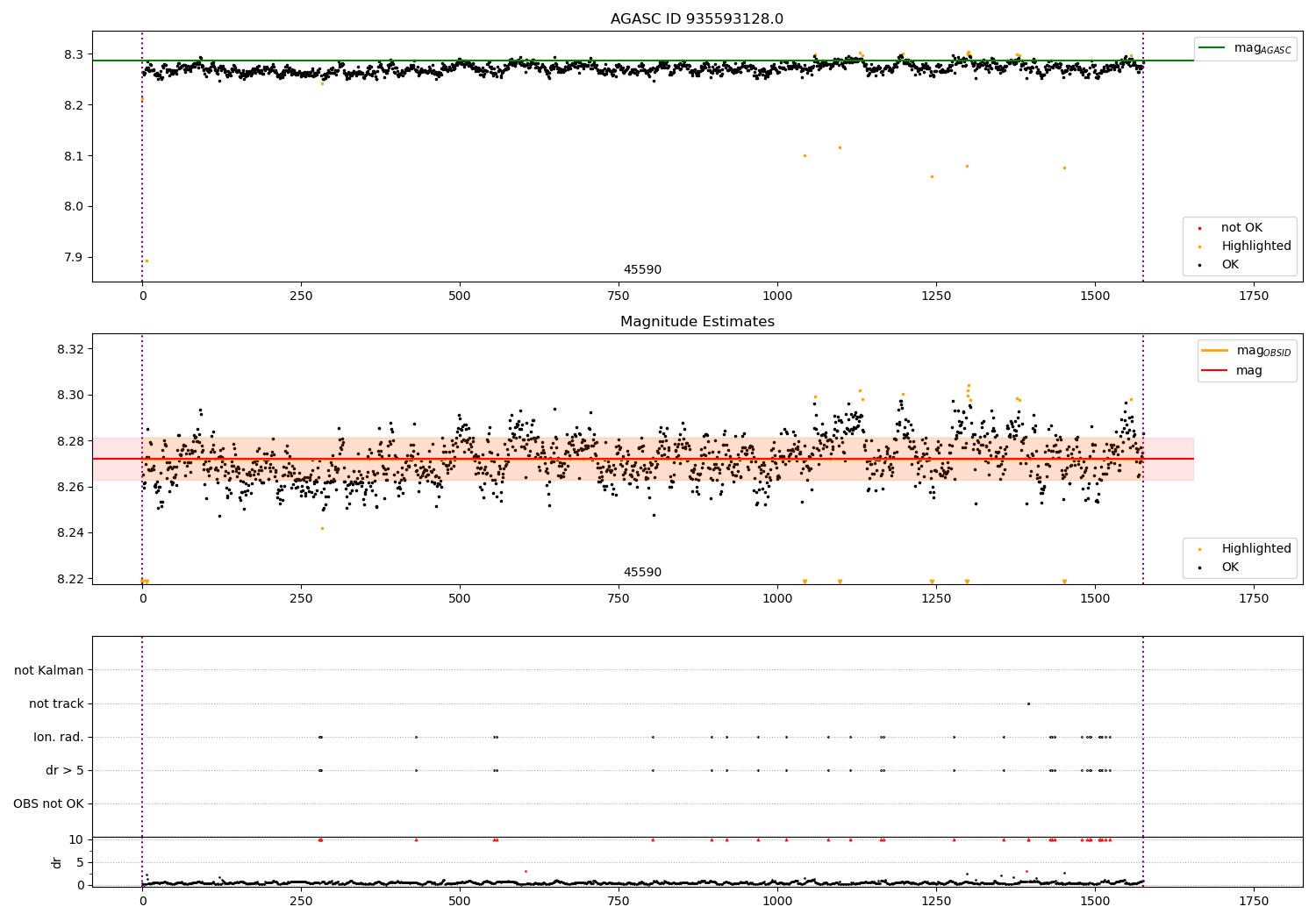Click the '8.2' y-axis tick label
Screen dimensions: 1316x921
pos(74,105)
